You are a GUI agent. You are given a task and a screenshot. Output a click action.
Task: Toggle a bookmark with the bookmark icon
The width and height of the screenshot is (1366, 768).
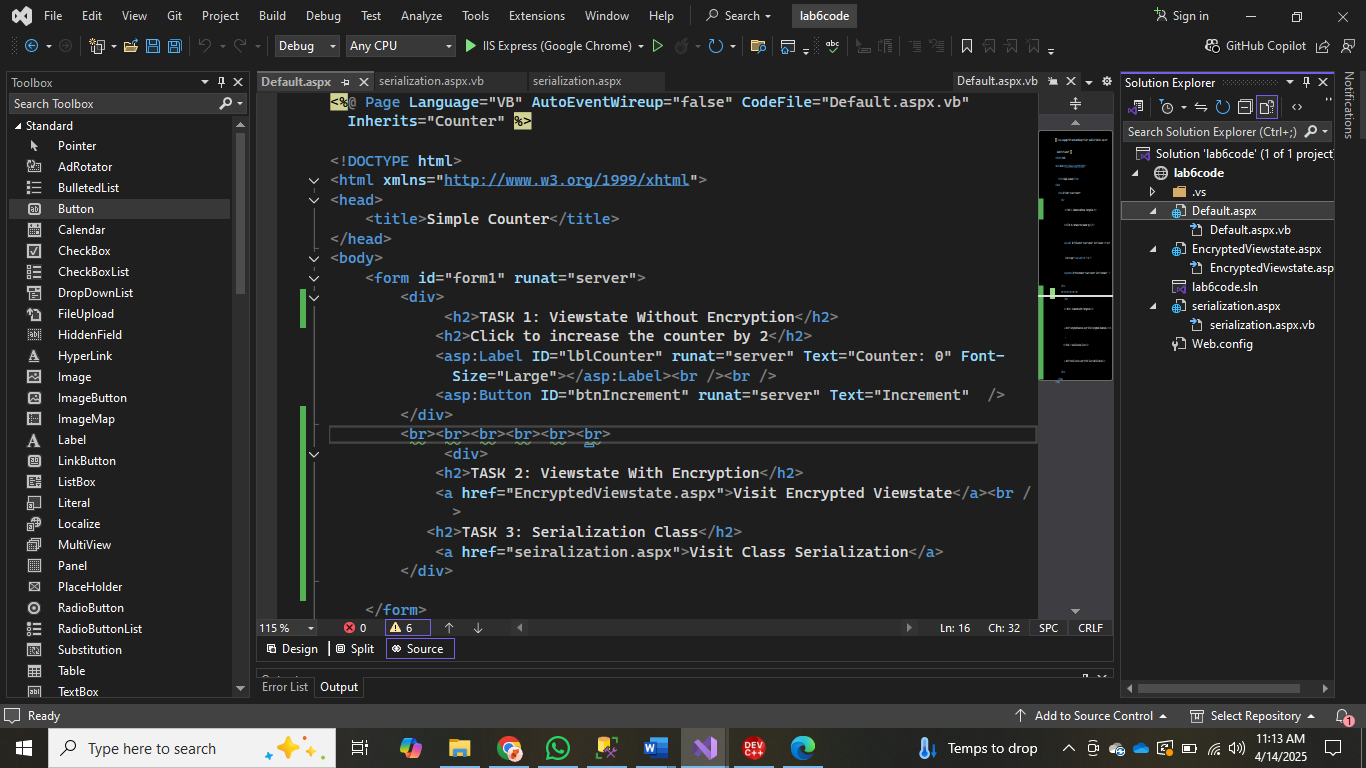pos(967,46)
